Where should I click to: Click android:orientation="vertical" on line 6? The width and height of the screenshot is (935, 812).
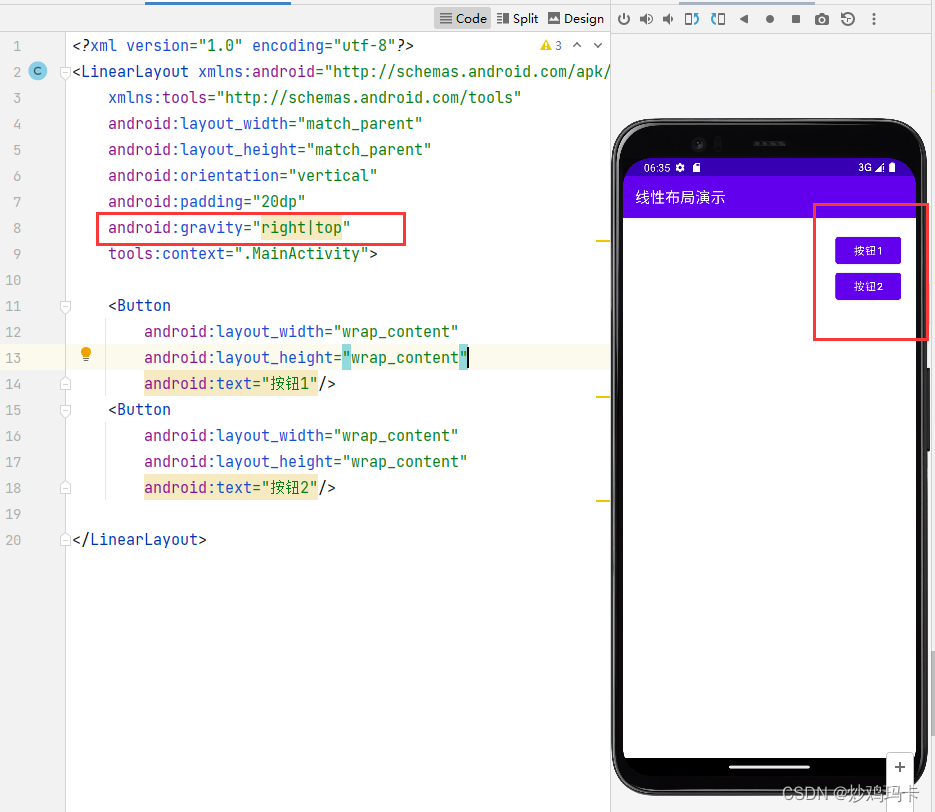(243, 176)
